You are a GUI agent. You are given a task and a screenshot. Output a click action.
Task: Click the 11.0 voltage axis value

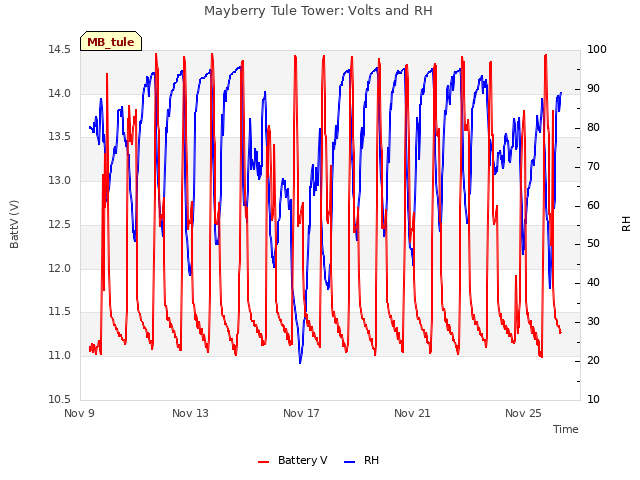pos(59,355)
